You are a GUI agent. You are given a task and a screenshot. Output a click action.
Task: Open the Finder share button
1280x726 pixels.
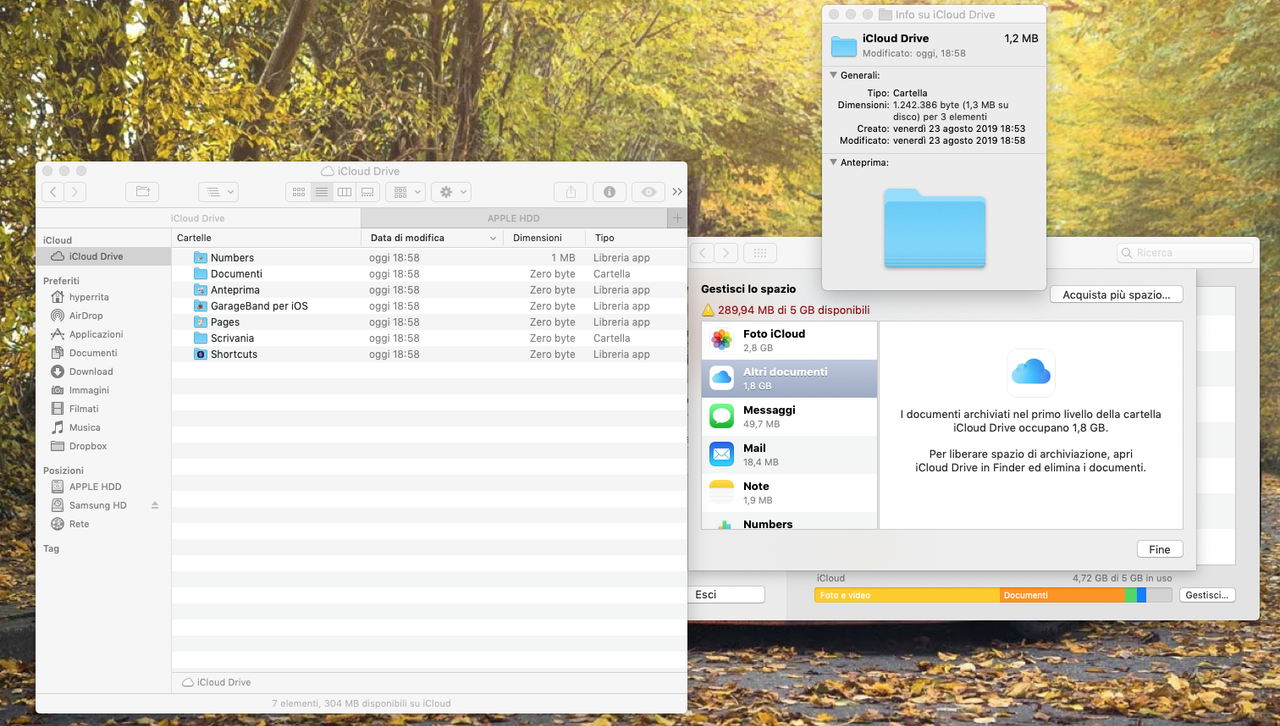pyautogui.click(x=570, y=192)
